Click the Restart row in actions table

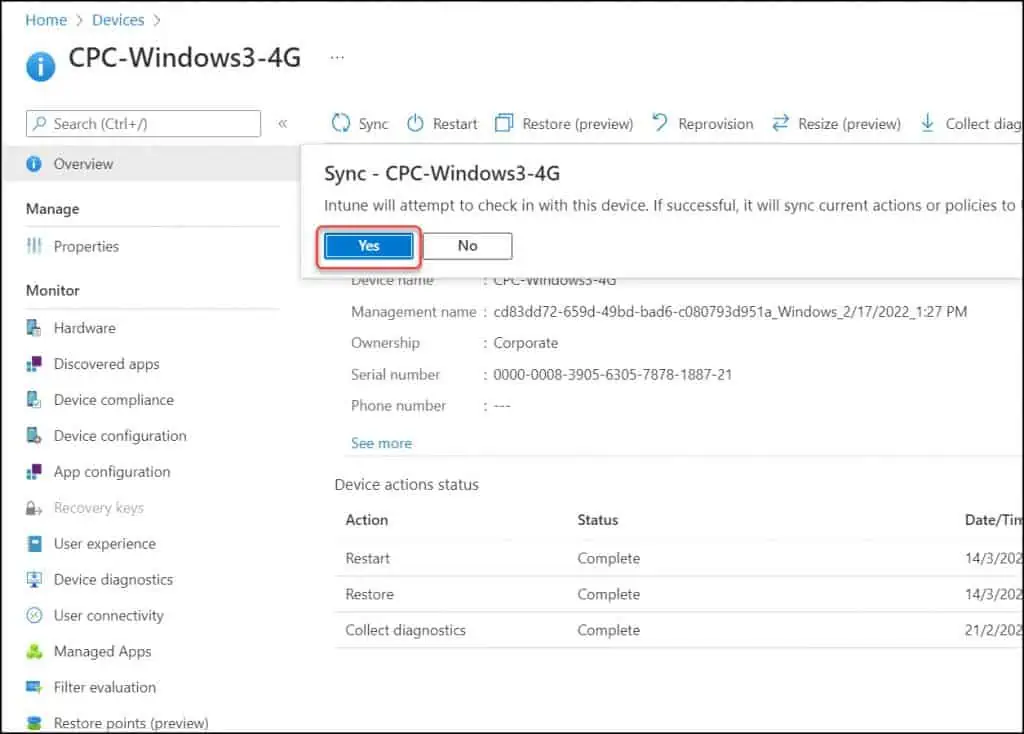(679, 558)
